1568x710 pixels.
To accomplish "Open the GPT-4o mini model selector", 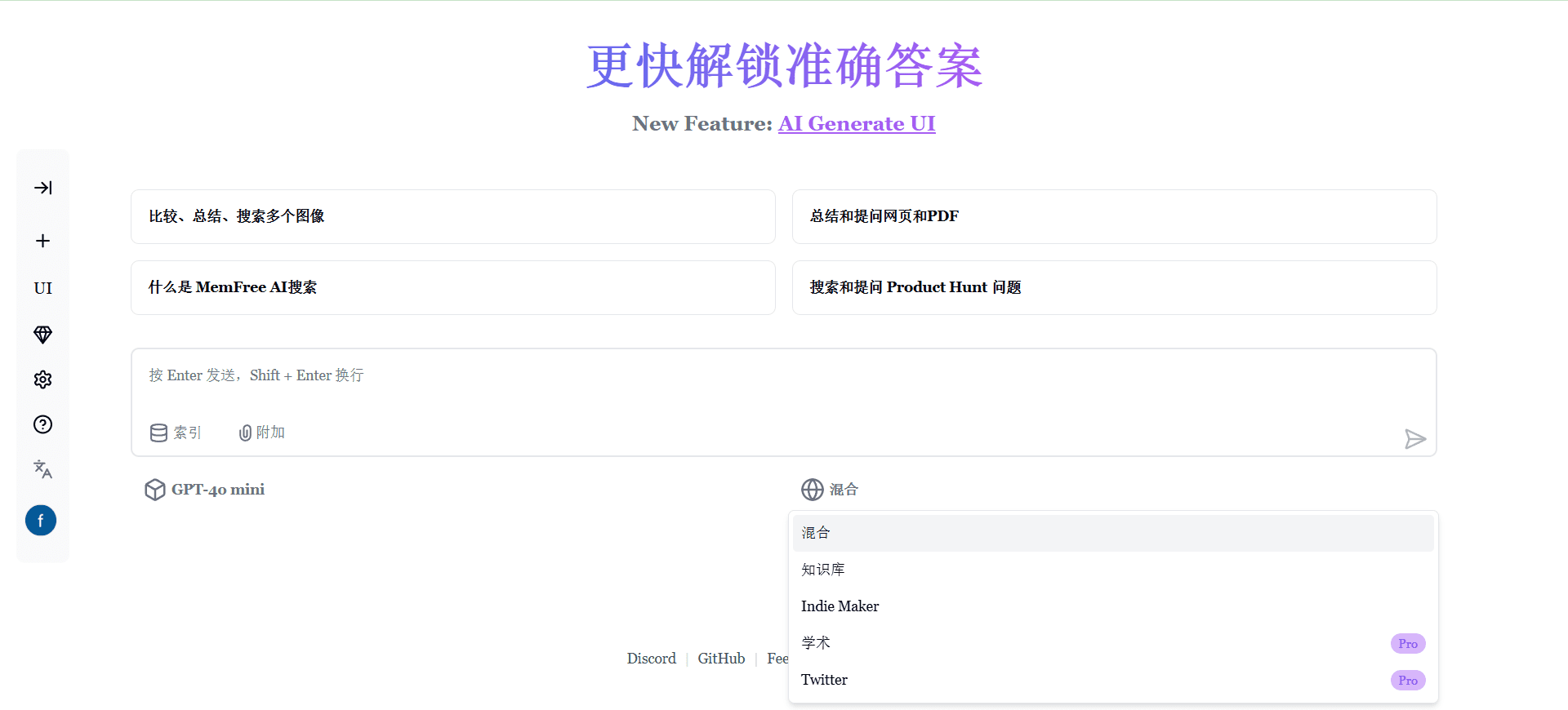I will (x=205, y=490).
